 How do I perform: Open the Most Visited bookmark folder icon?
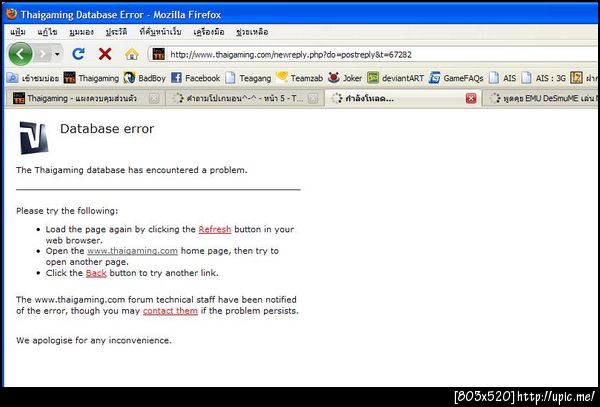tap(12, 78)
